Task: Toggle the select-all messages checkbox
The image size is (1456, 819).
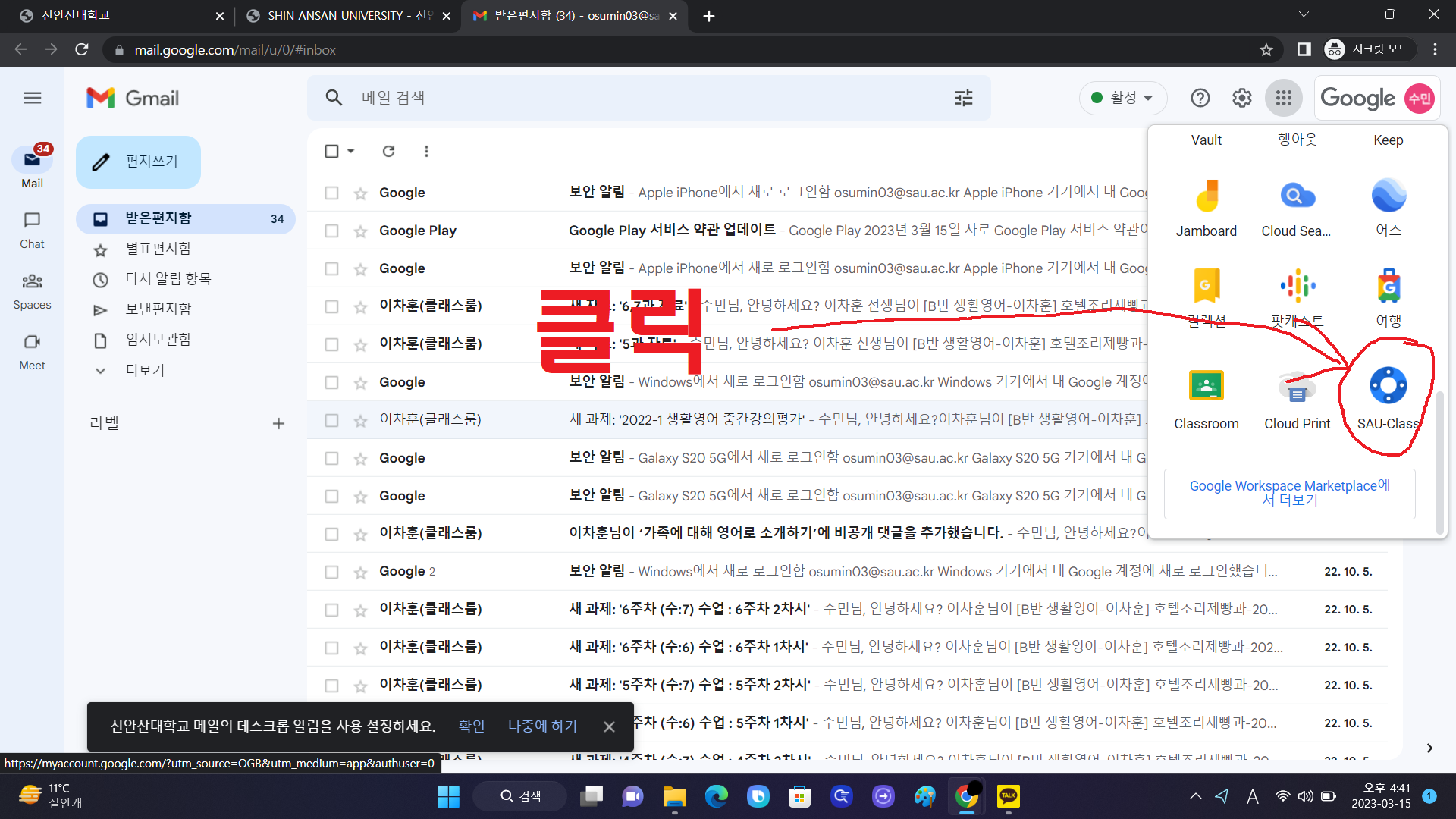Action: coord(331,151)
